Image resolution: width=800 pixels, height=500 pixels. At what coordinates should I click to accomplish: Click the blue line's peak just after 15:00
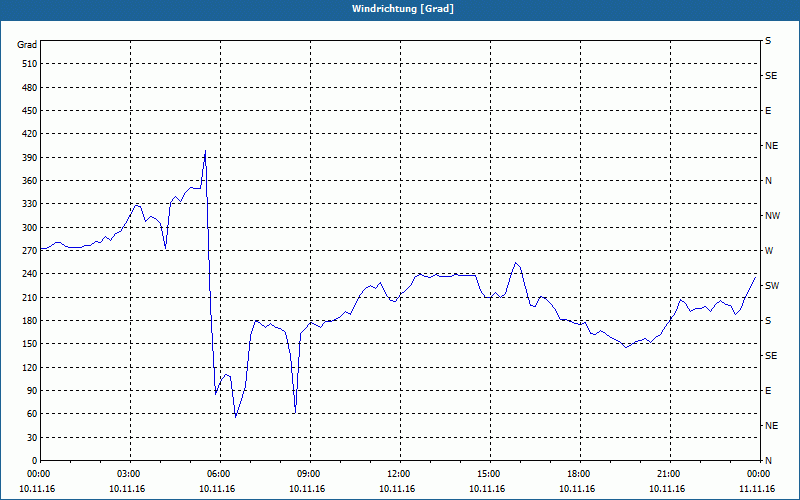[516, 263]
